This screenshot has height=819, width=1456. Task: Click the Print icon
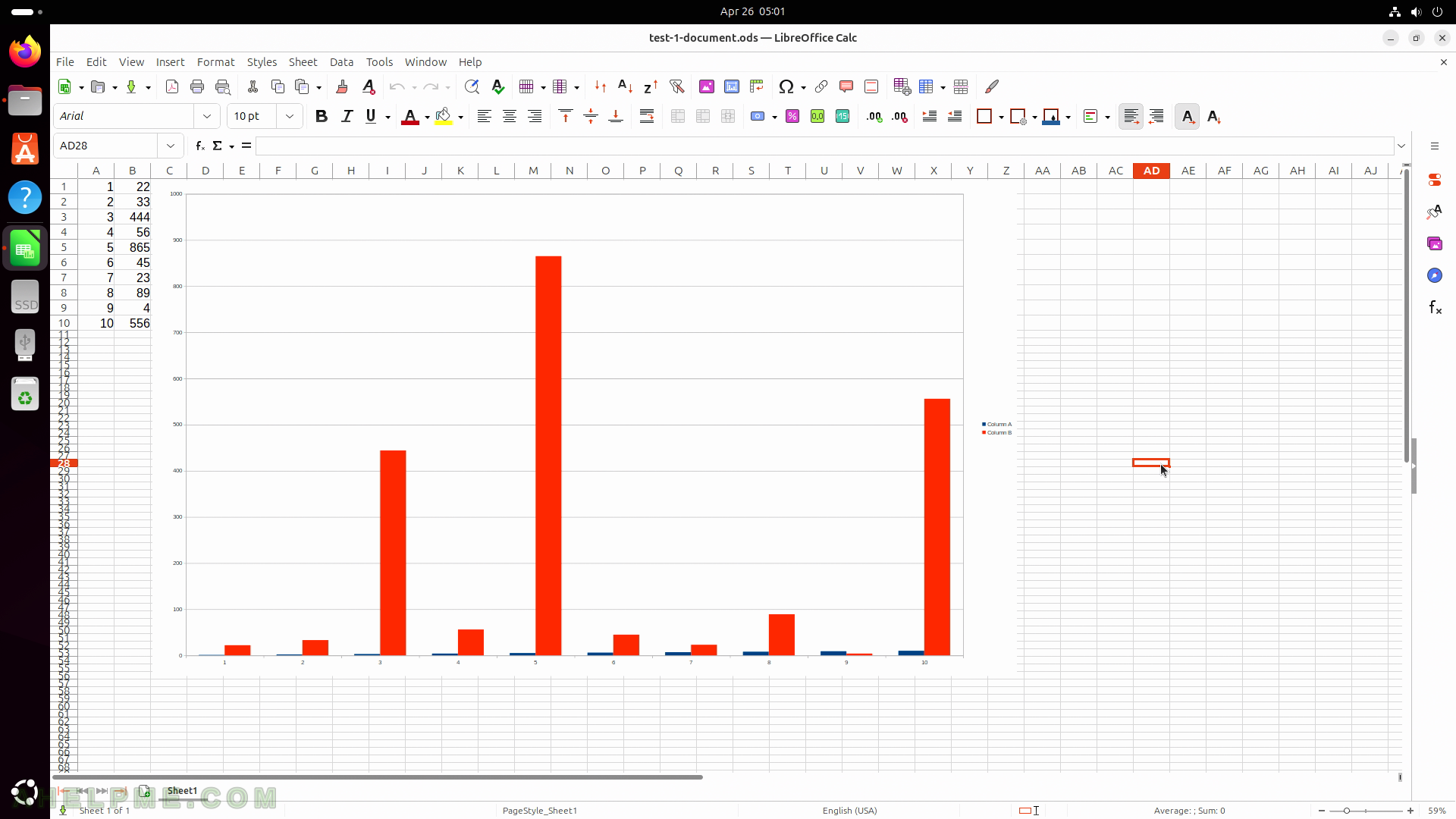(197, 86)
